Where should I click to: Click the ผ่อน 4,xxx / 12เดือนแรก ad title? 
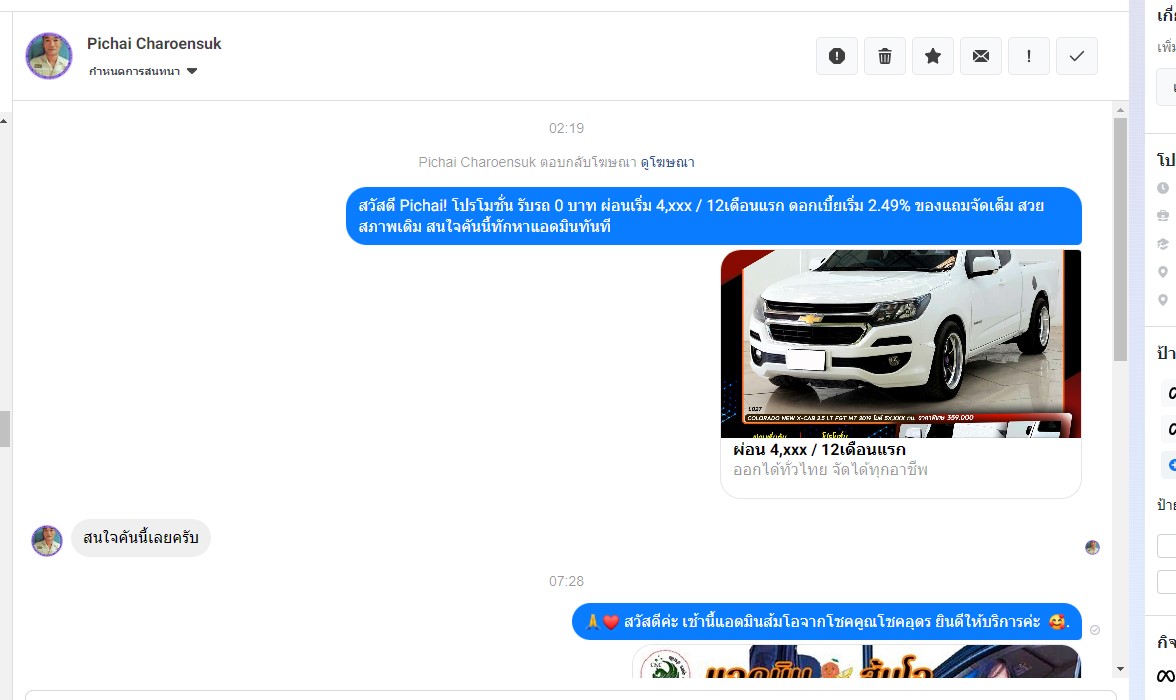819,449
